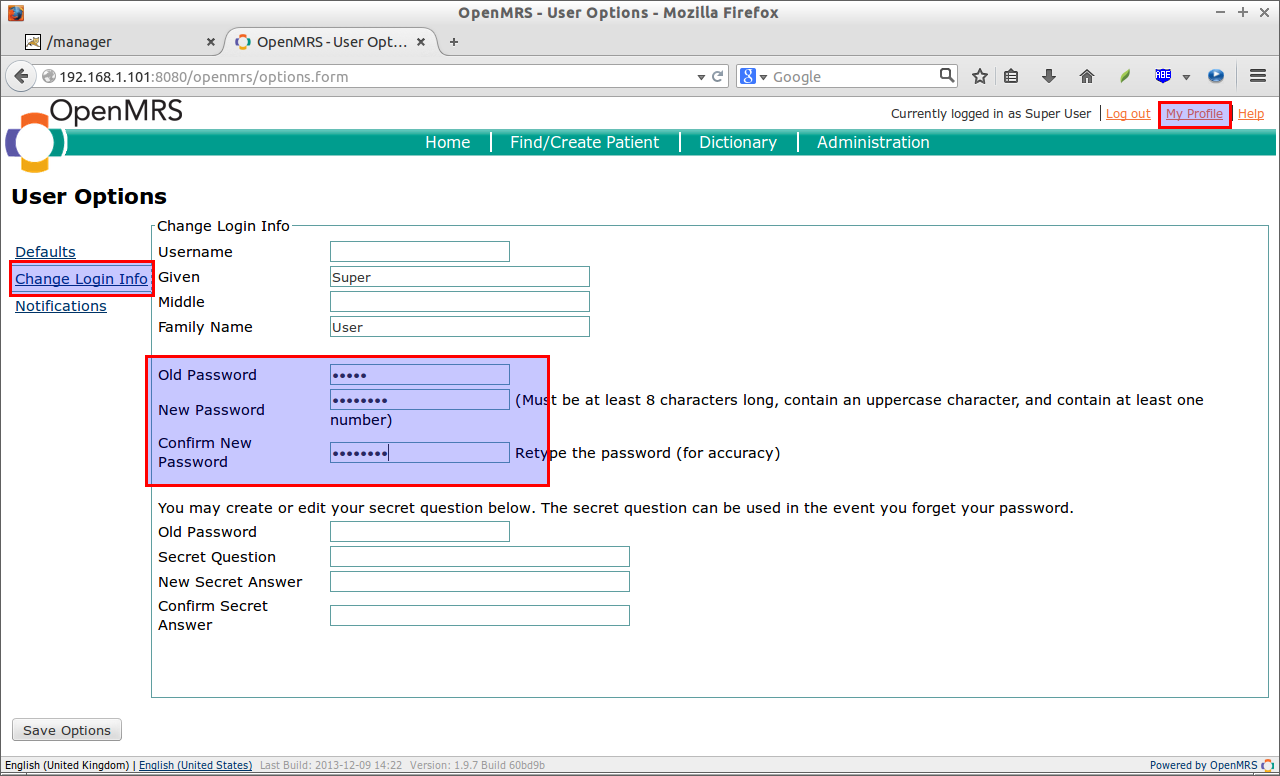This screenshot has width=1280, height=776.
Task: Select the OpenMRS - User Options tab
Action: [x=330, y=42]
